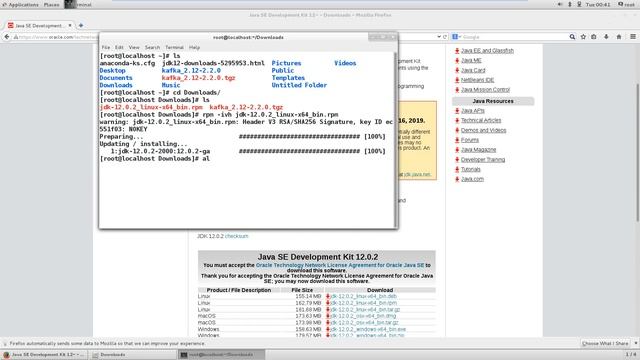Image resolution: width=640 pixels, height=360 pixels.
Task: Open the terminal's Search menu
Action: pos(152,47)
